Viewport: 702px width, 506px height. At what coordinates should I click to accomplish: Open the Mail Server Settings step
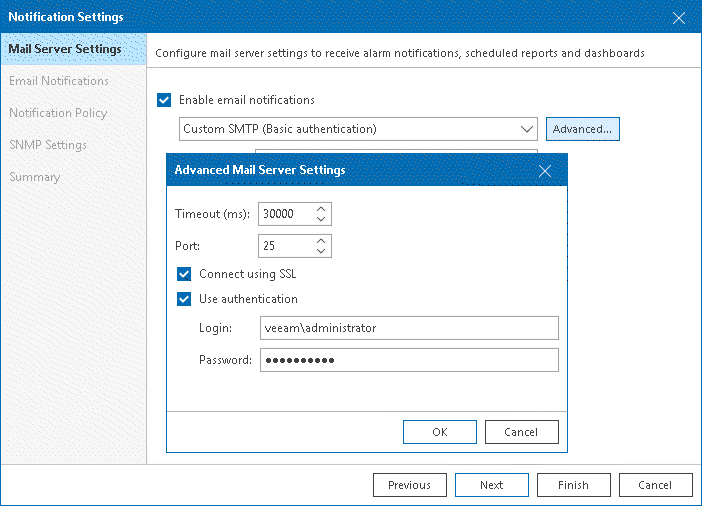65,49
